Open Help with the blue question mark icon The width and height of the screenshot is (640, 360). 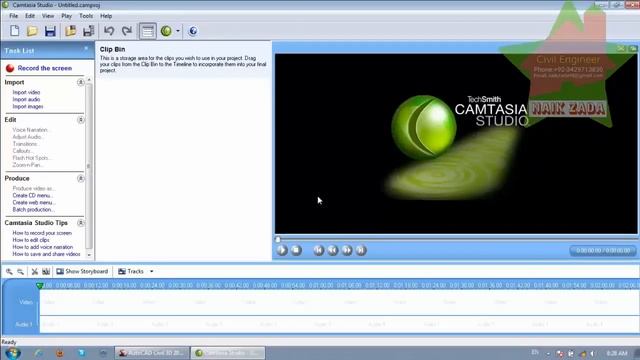193,31
